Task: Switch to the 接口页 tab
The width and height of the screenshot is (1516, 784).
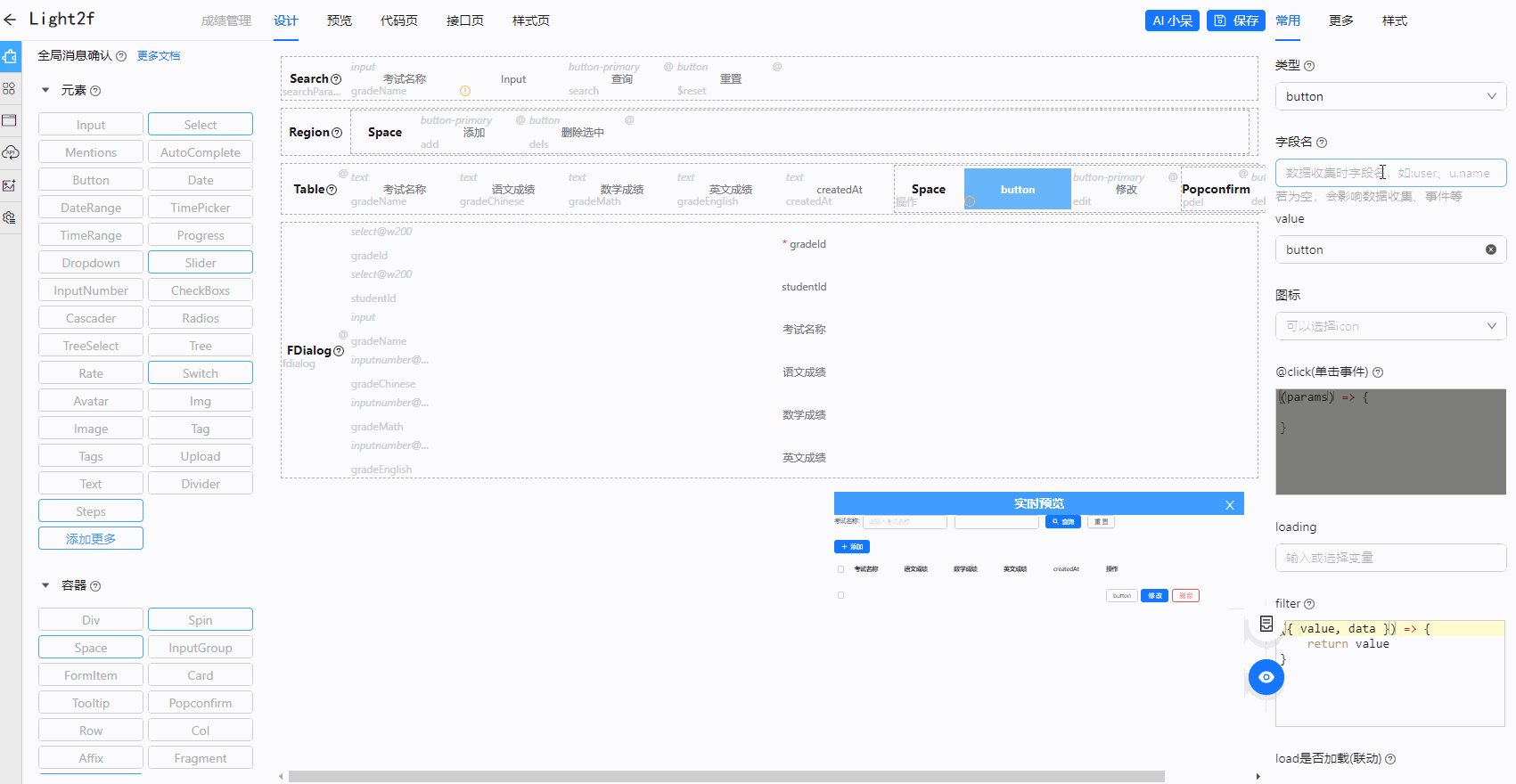Action: (x=465, y=20)
